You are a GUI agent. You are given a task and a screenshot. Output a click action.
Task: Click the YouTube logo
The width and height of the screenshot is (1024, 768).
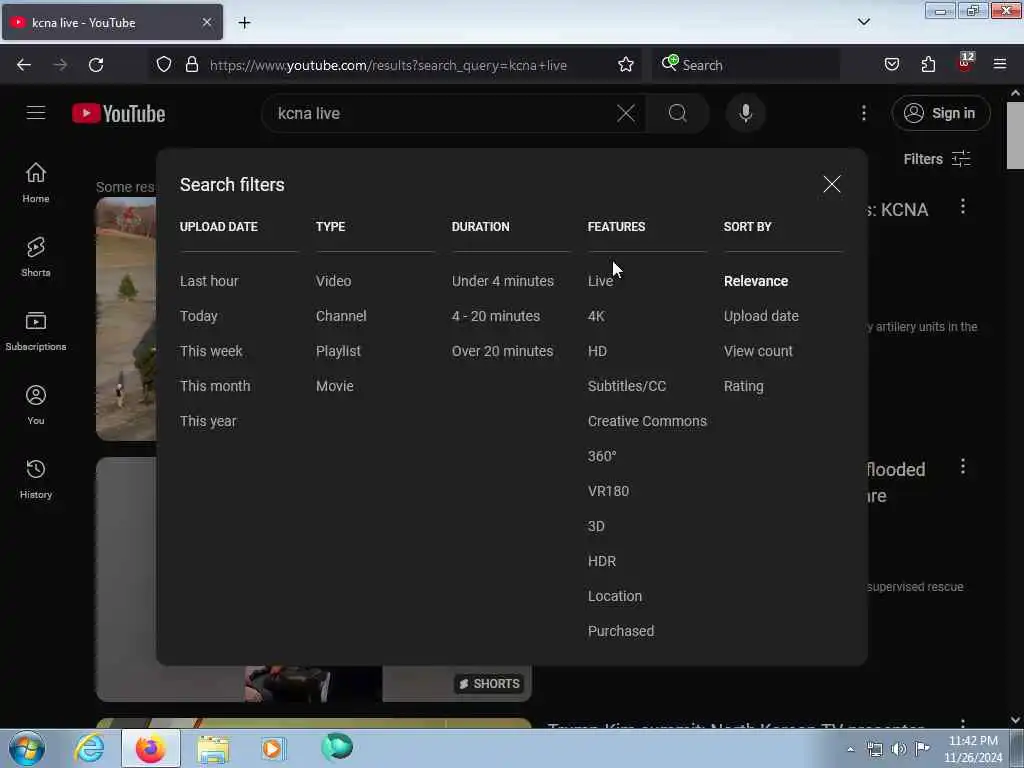point(118,113)
